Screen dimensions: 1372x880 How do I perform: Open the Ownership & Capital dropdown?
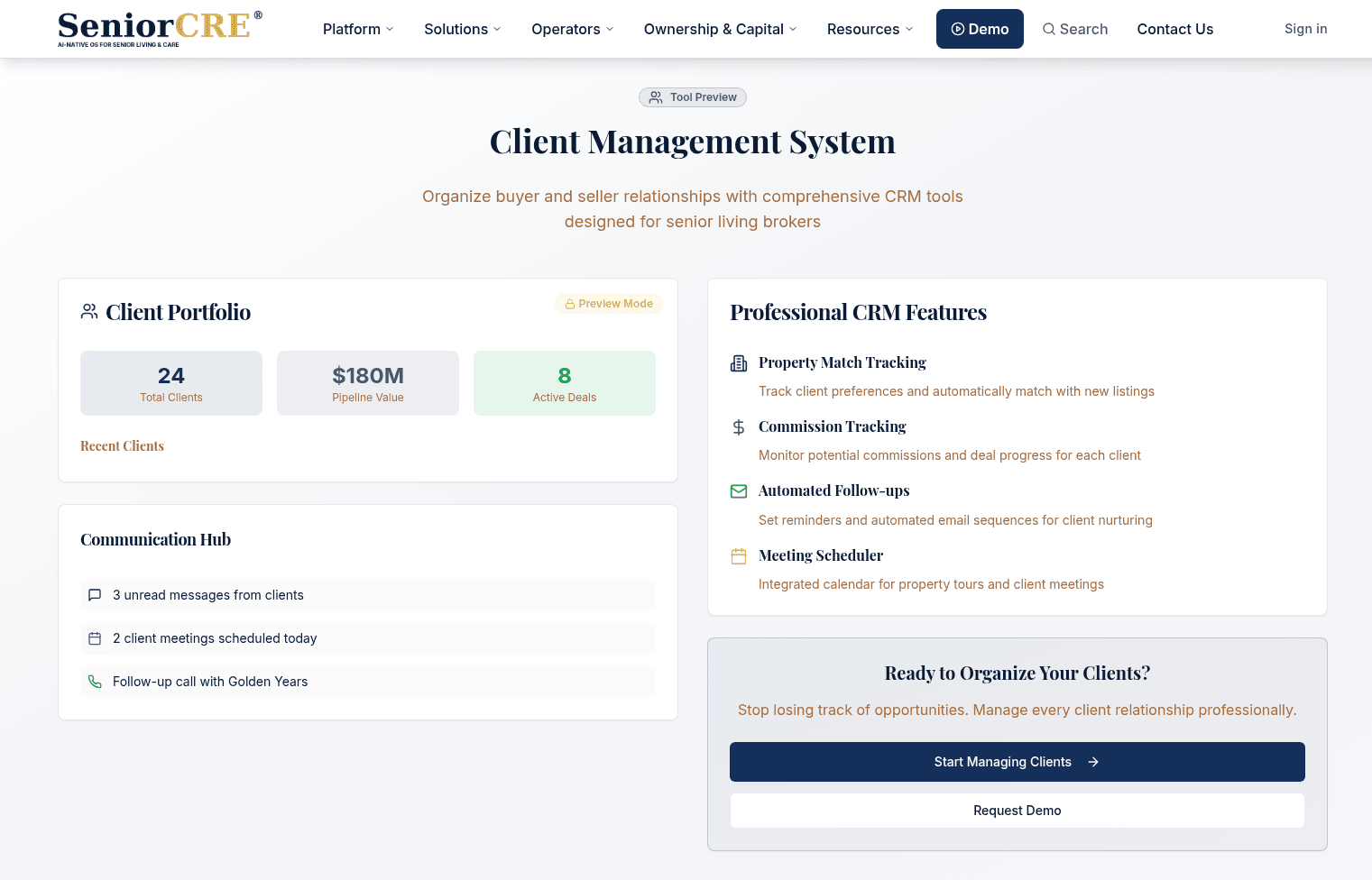point(721,29)
